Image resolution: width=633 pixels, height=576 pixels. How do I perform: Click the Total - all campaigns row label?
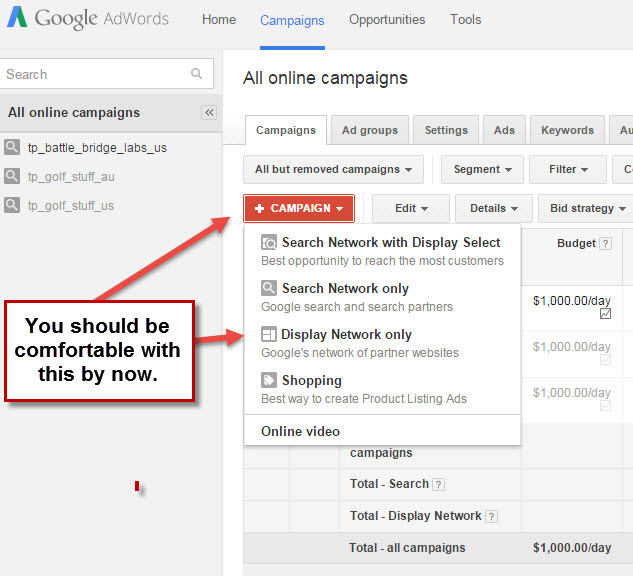click(x=407, y=548)
